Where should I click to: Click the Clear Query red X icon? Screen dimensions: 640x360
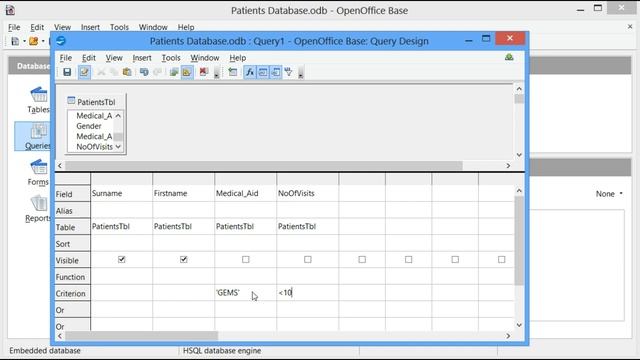tap(204, 72)
